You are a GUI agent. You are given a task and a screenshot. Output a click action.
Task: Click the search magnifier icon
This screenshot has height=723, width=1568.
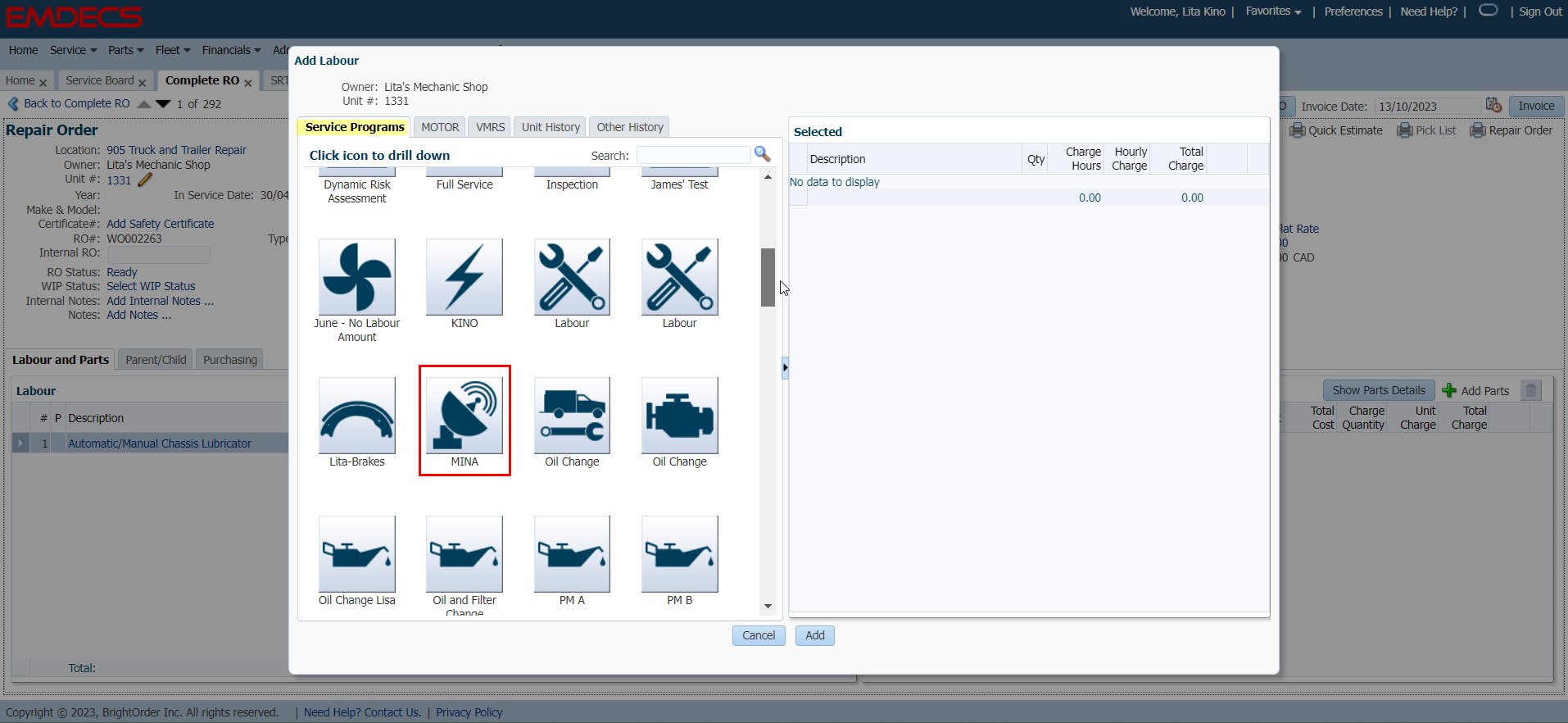[762, 154]
